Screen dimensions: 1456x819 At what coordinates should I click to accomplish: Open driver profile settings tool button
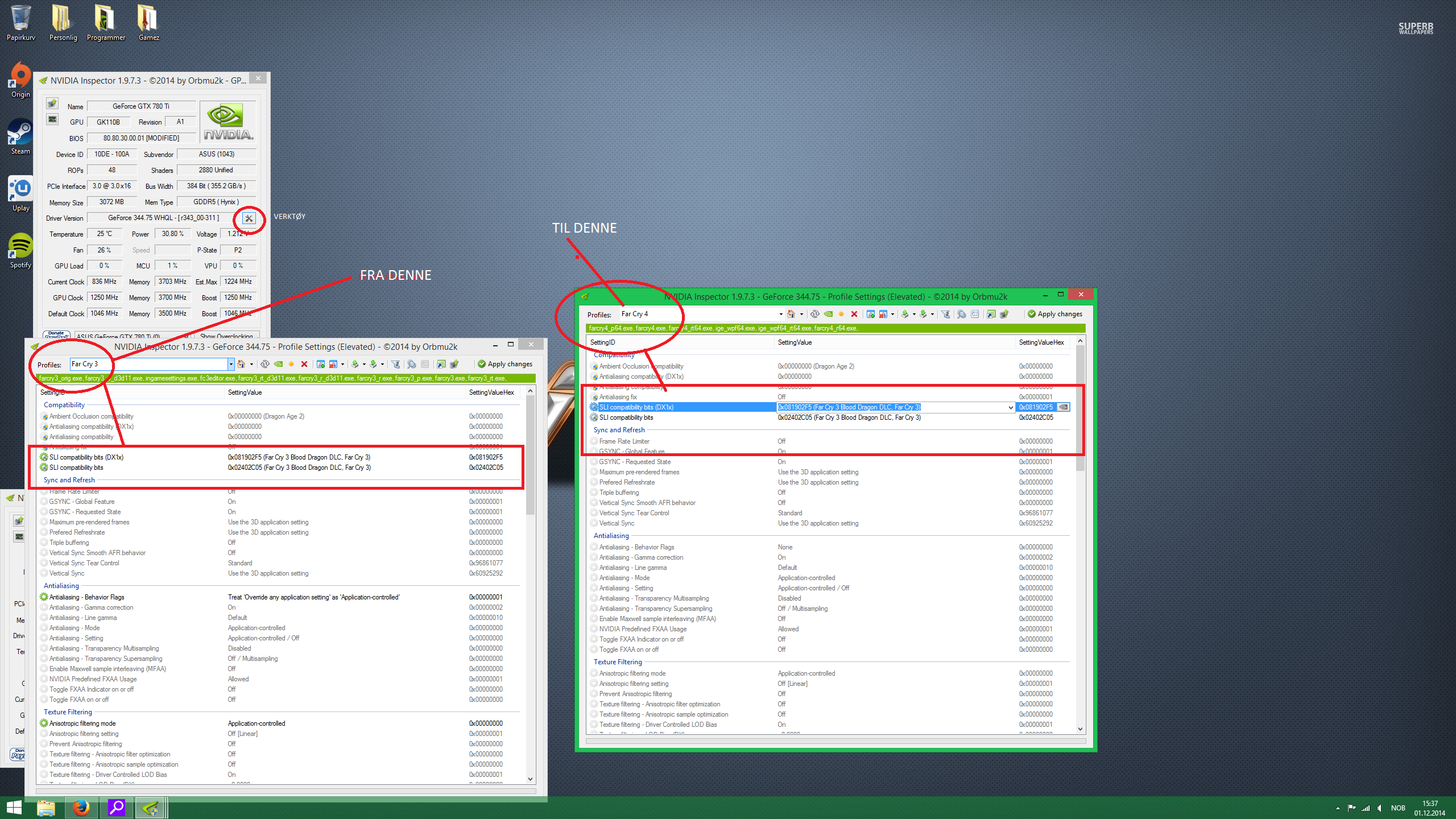[x=249, y=218]
